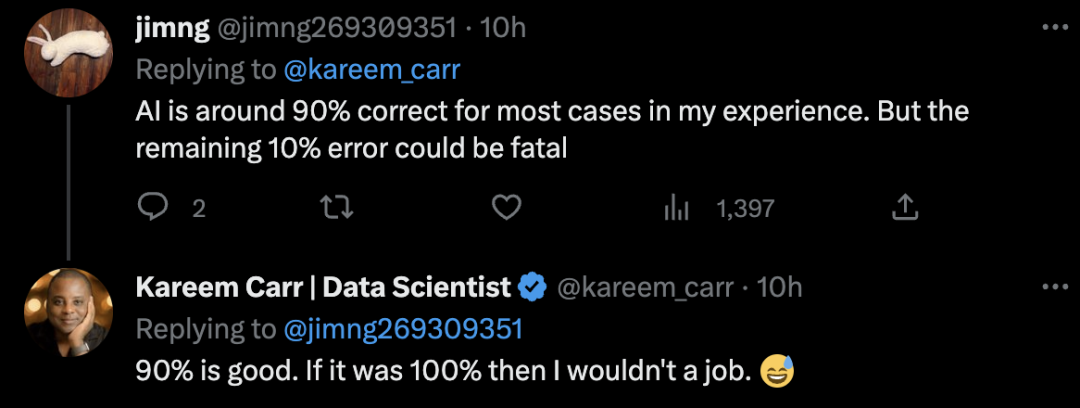1080x408 pixels.
Task: Open more options menu on jimng's tweet
Action: click(1055, 27)
